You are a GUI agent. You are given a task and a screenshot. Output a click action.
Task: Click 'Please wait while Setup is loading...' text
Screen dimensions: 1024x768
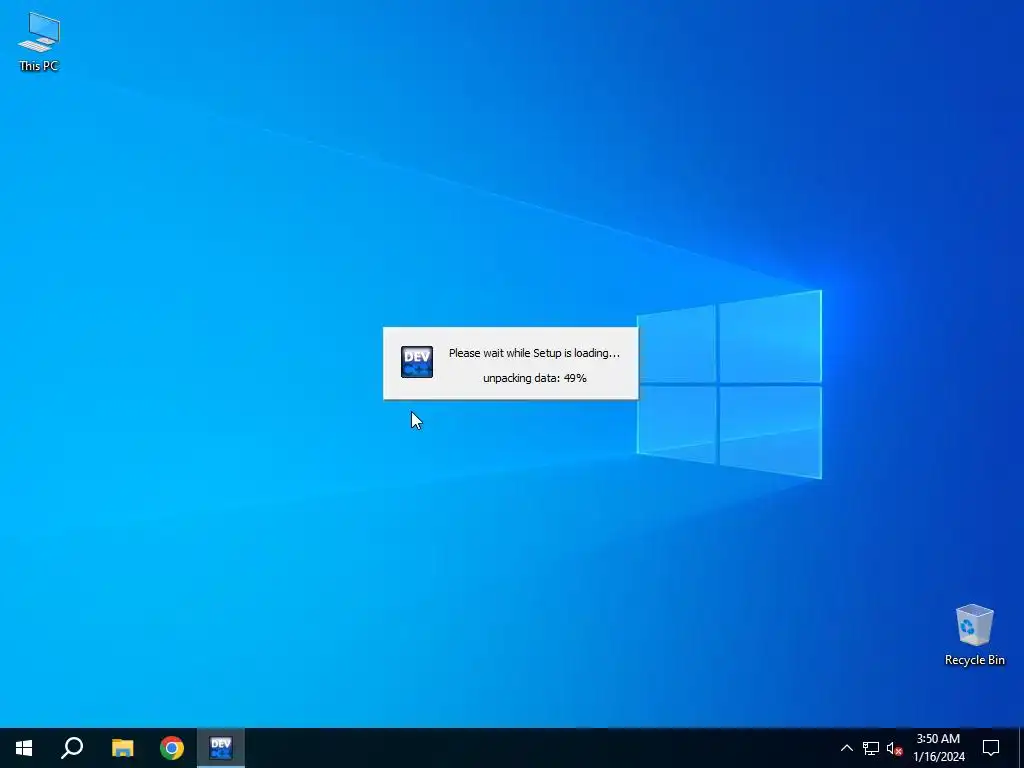(x=534, y=353)
